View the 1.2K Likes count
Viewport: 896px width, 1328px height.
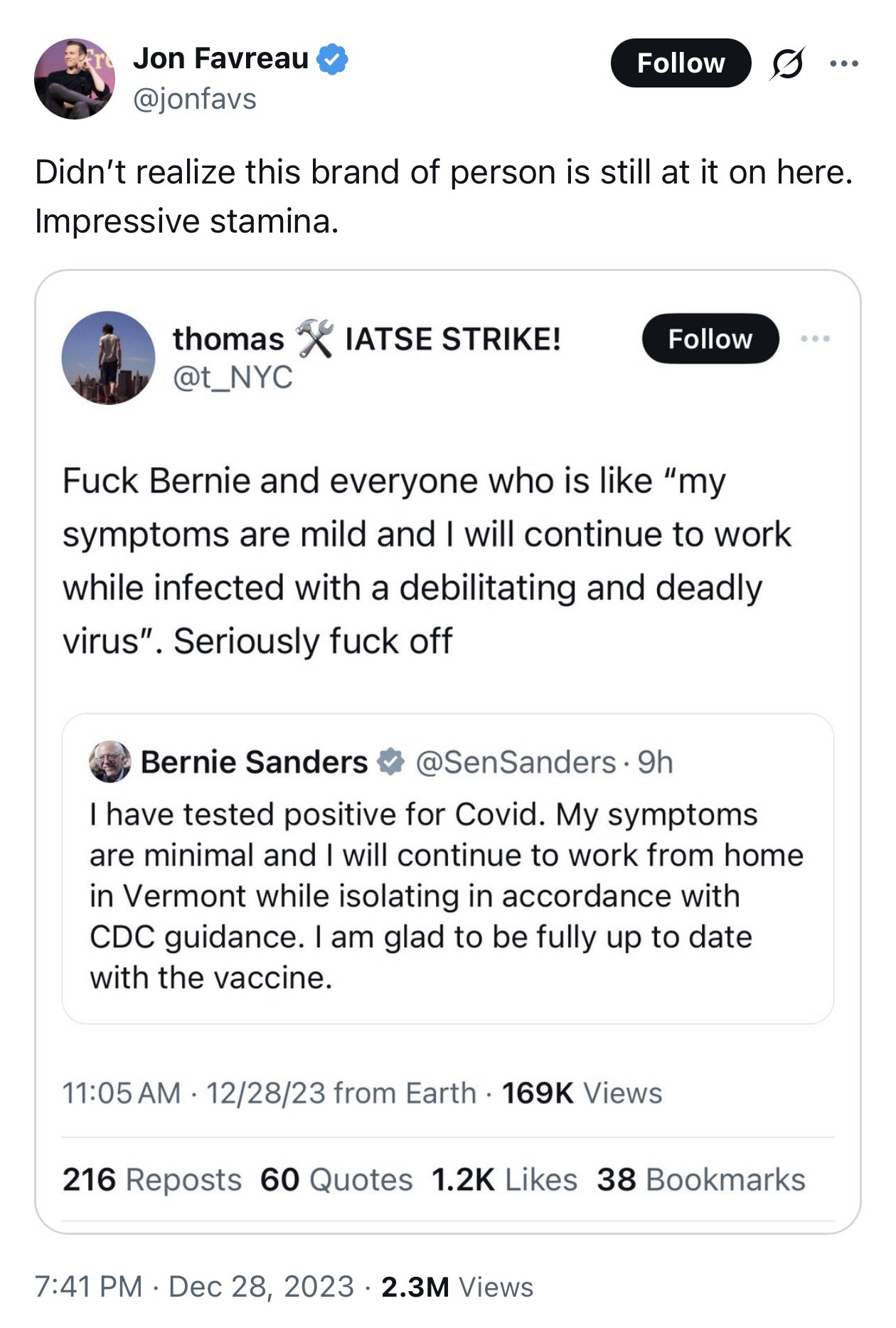pos(503,1179)
